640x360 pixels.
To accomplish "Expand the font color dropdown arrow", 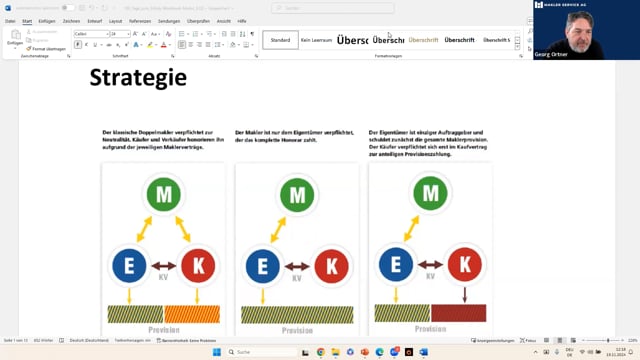I will click(x=170, y=45).
